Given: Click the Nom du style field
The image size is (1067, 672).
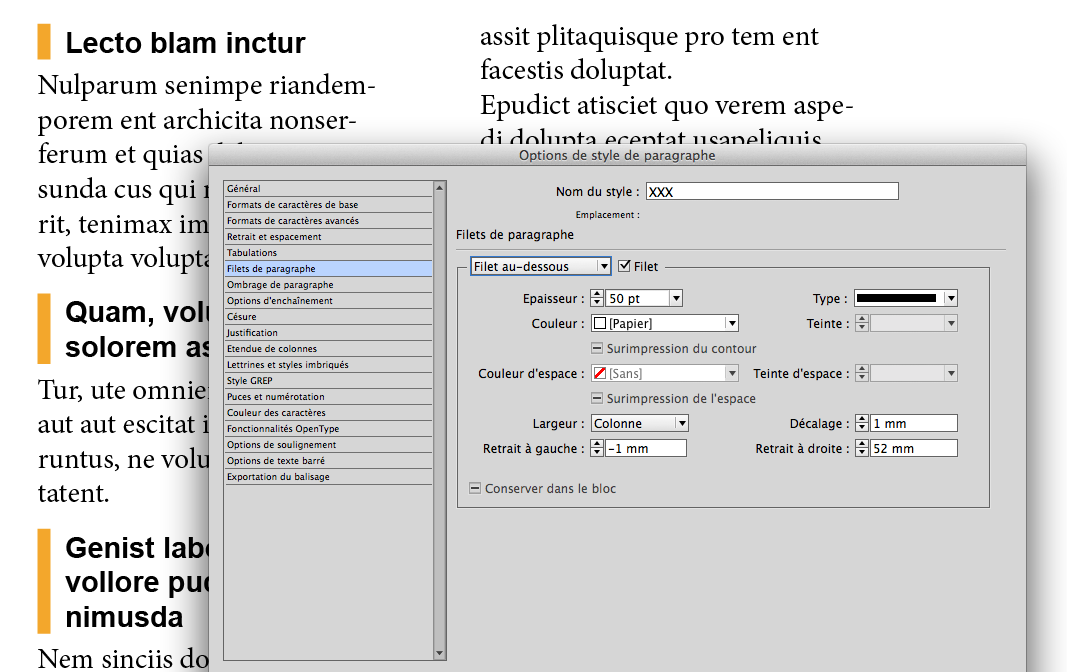Looking at the screenshot, I should pos(772,192).
